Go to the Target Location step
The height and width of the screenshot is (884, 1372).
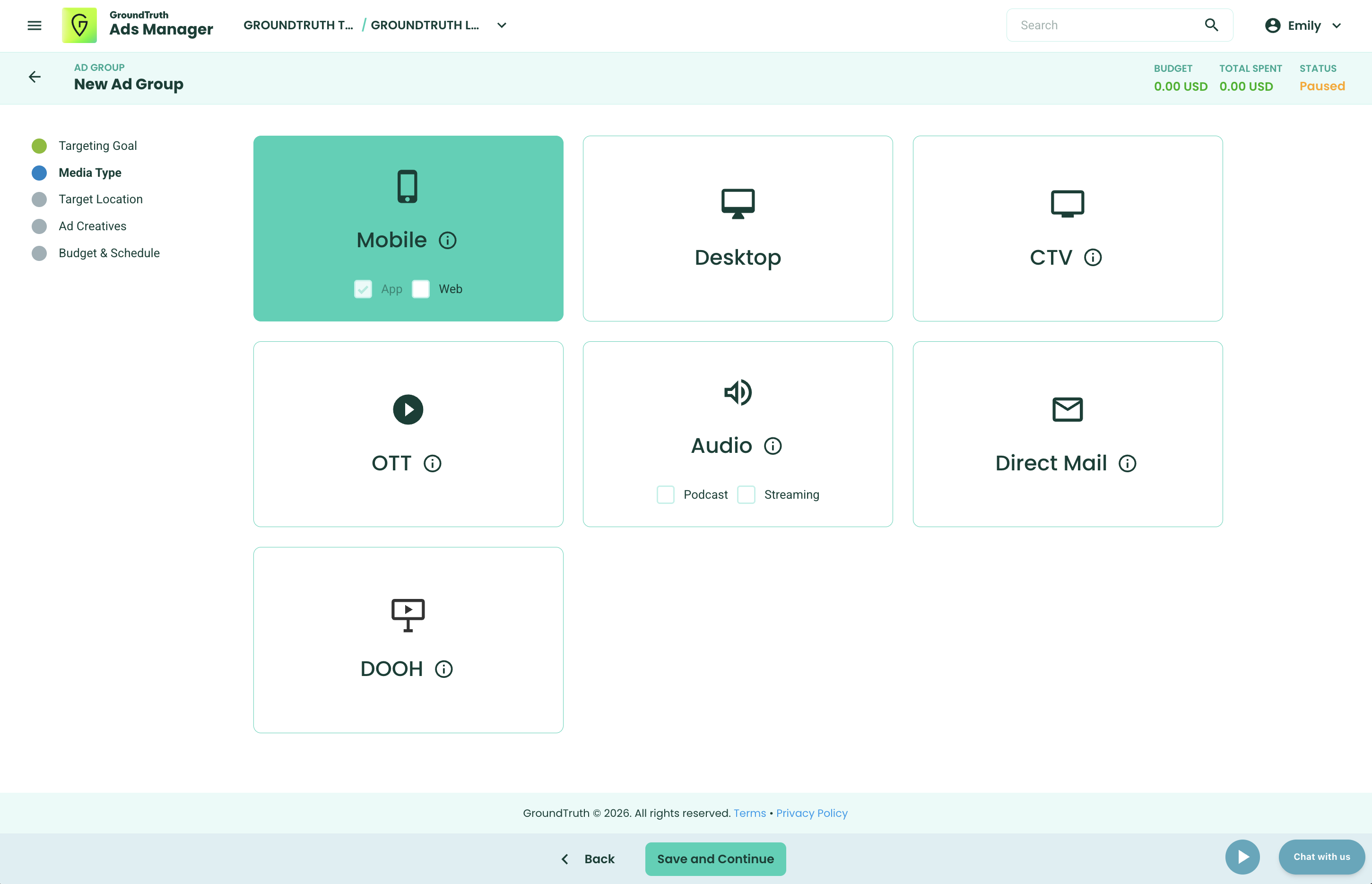[100, 199]
